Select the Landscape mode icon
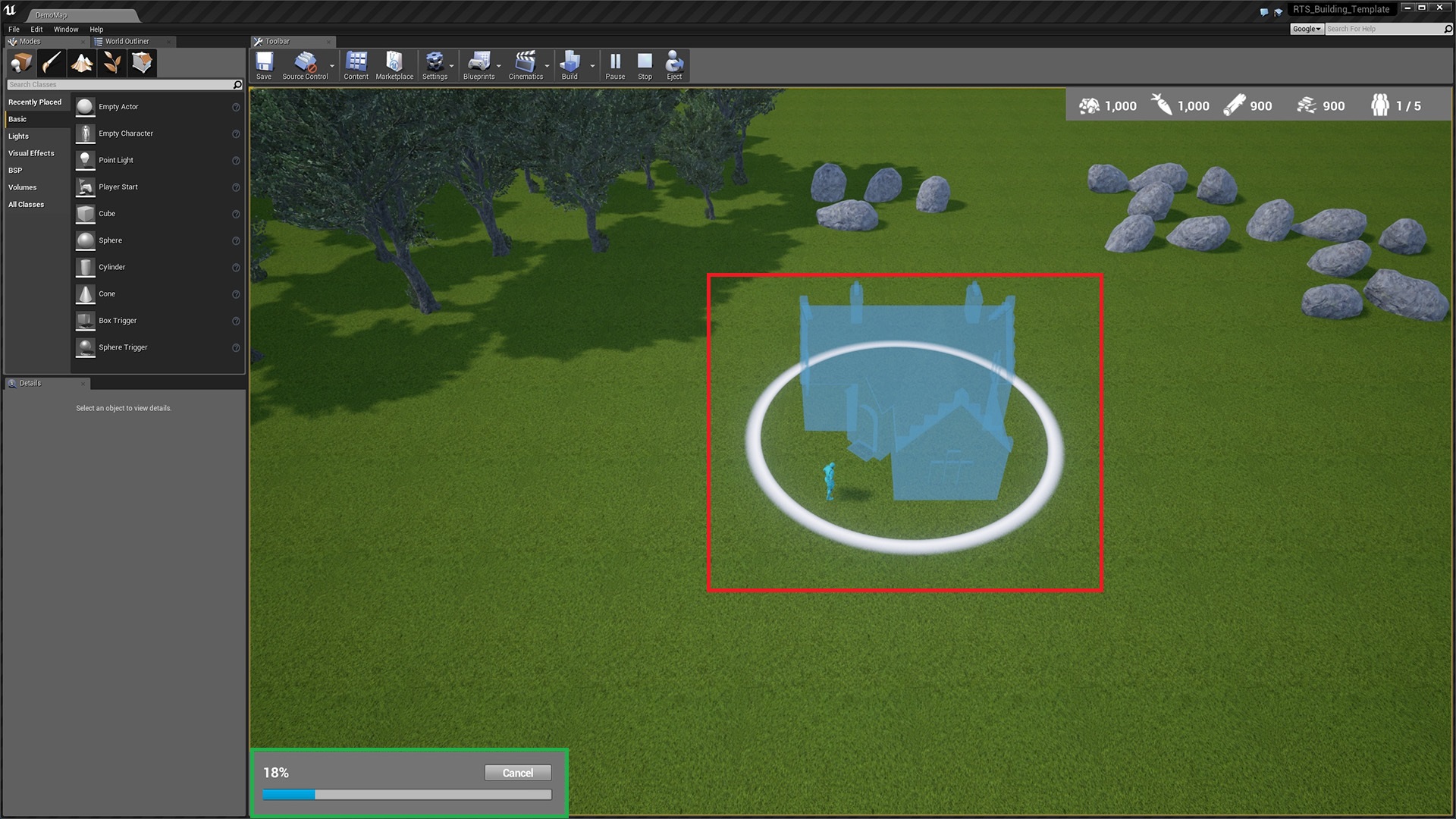Viewport: 1456px width, 819px height. (82, 63)
